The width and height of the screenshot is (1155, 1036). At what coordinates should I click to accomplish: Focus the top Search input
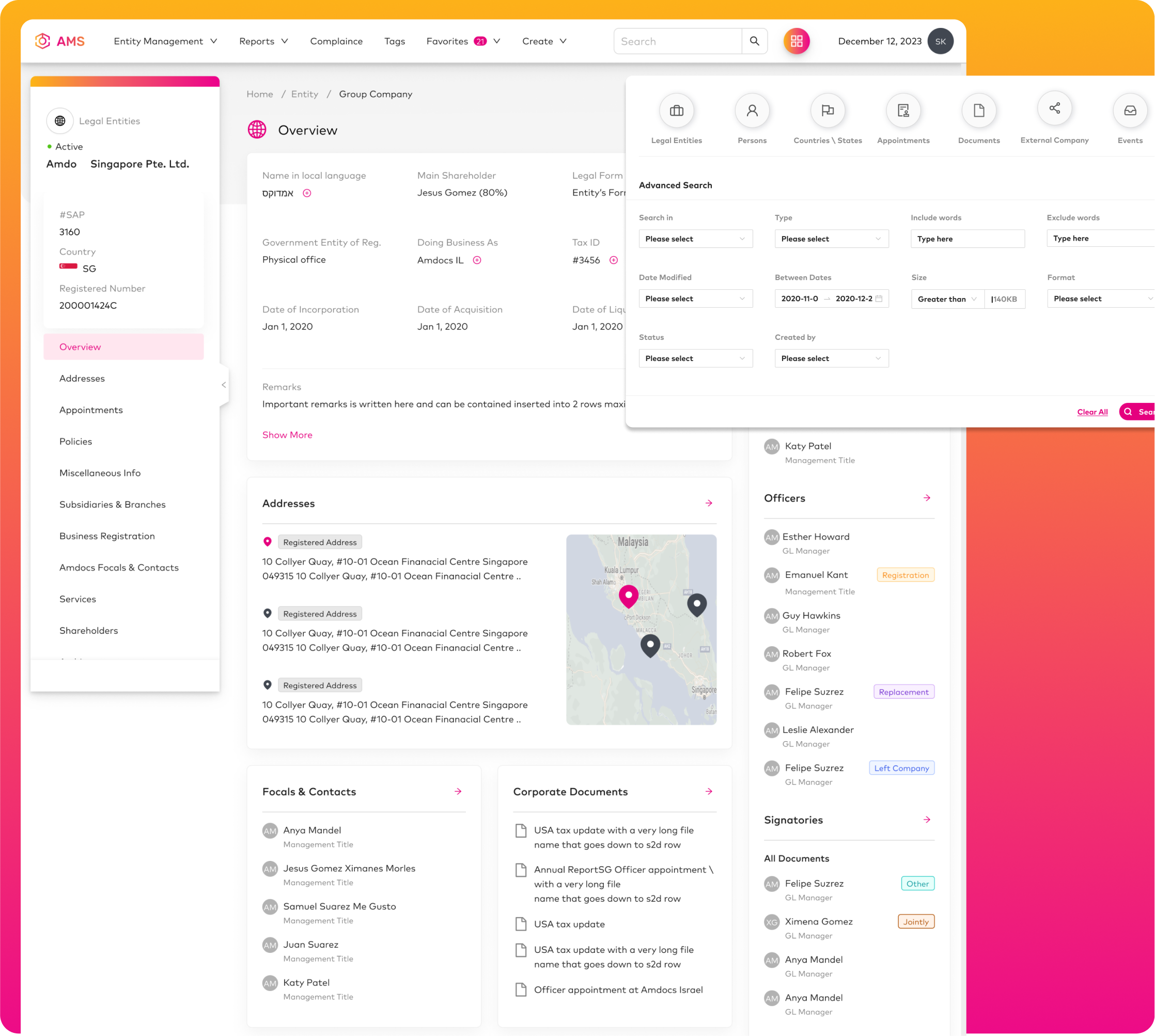677,41
